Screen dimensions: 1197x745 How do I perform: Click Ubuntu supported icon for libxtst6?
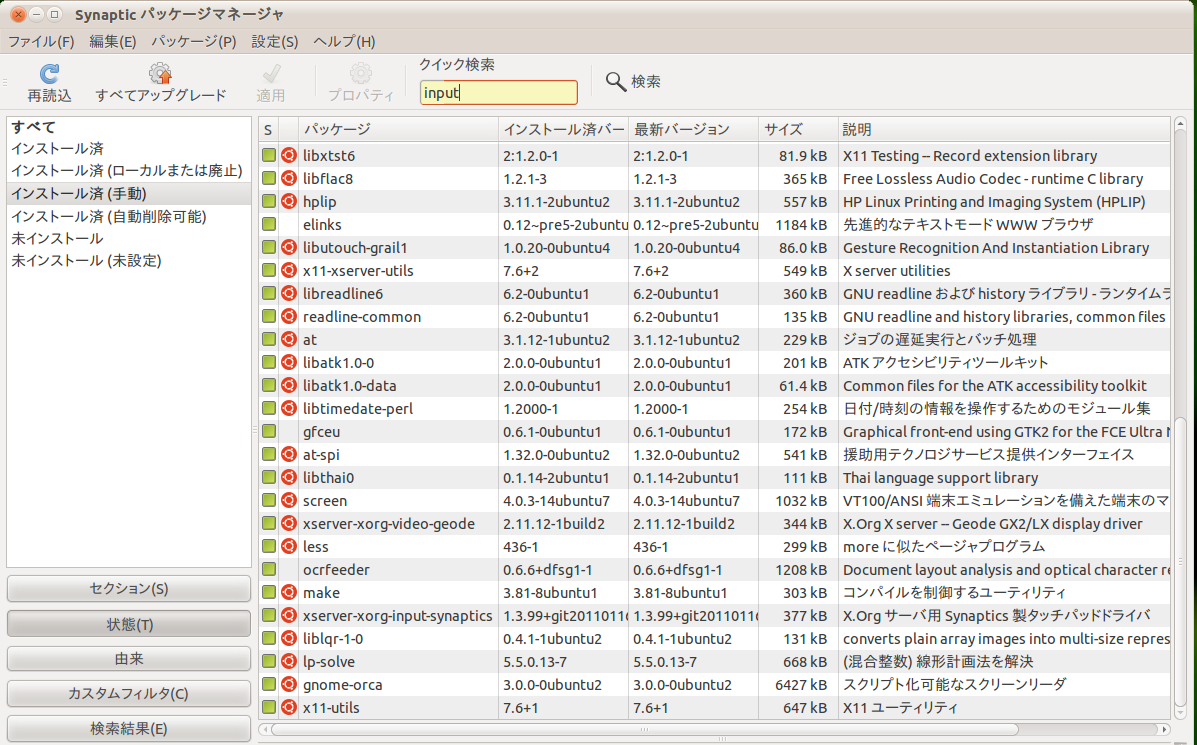(289, 156)
